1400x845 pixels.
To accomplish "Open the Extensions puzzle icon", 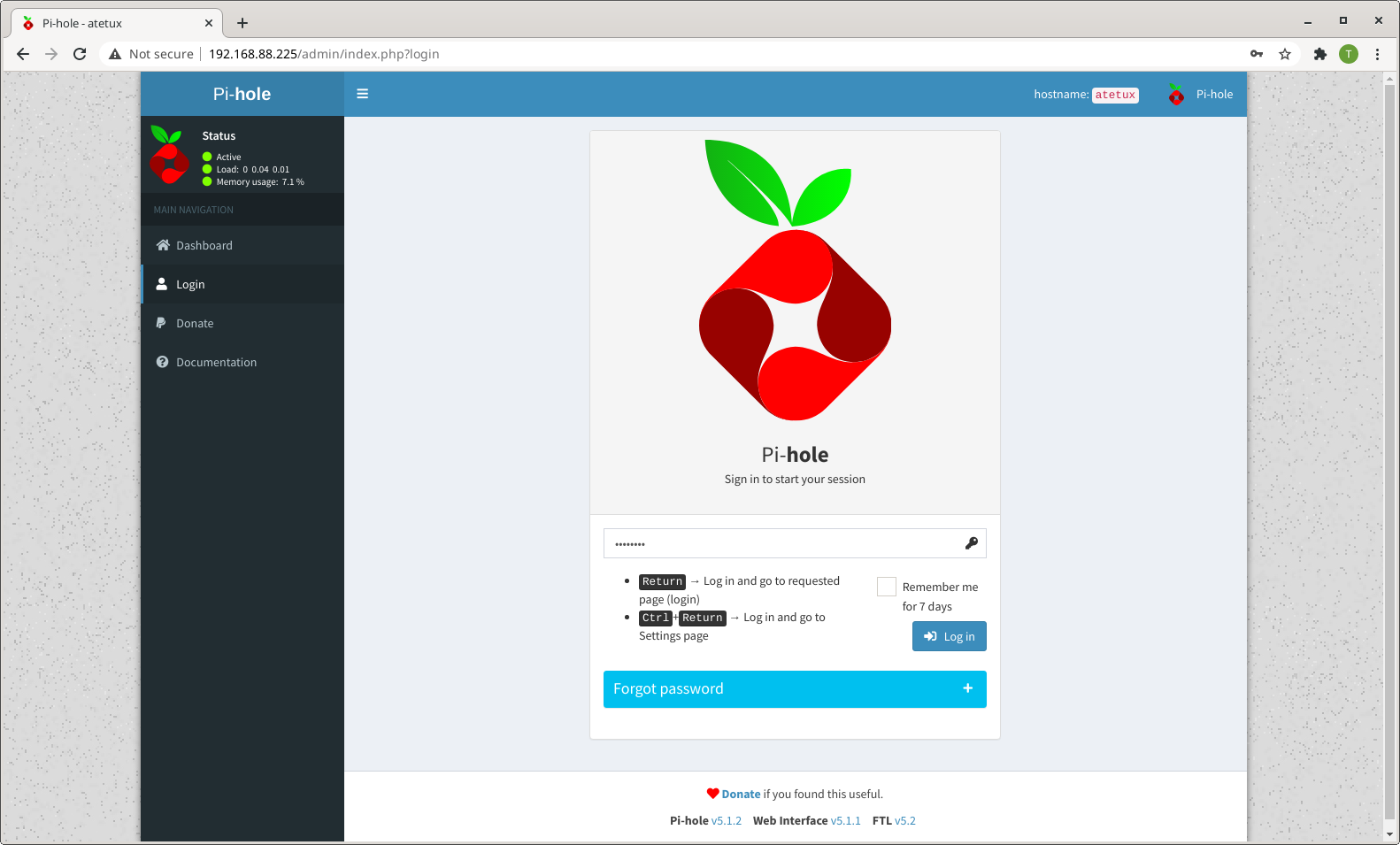I will [1320, 54].
